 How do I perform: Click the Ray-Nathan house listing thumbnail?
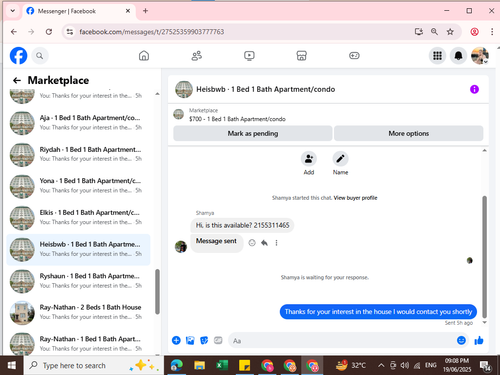point(22,313)
